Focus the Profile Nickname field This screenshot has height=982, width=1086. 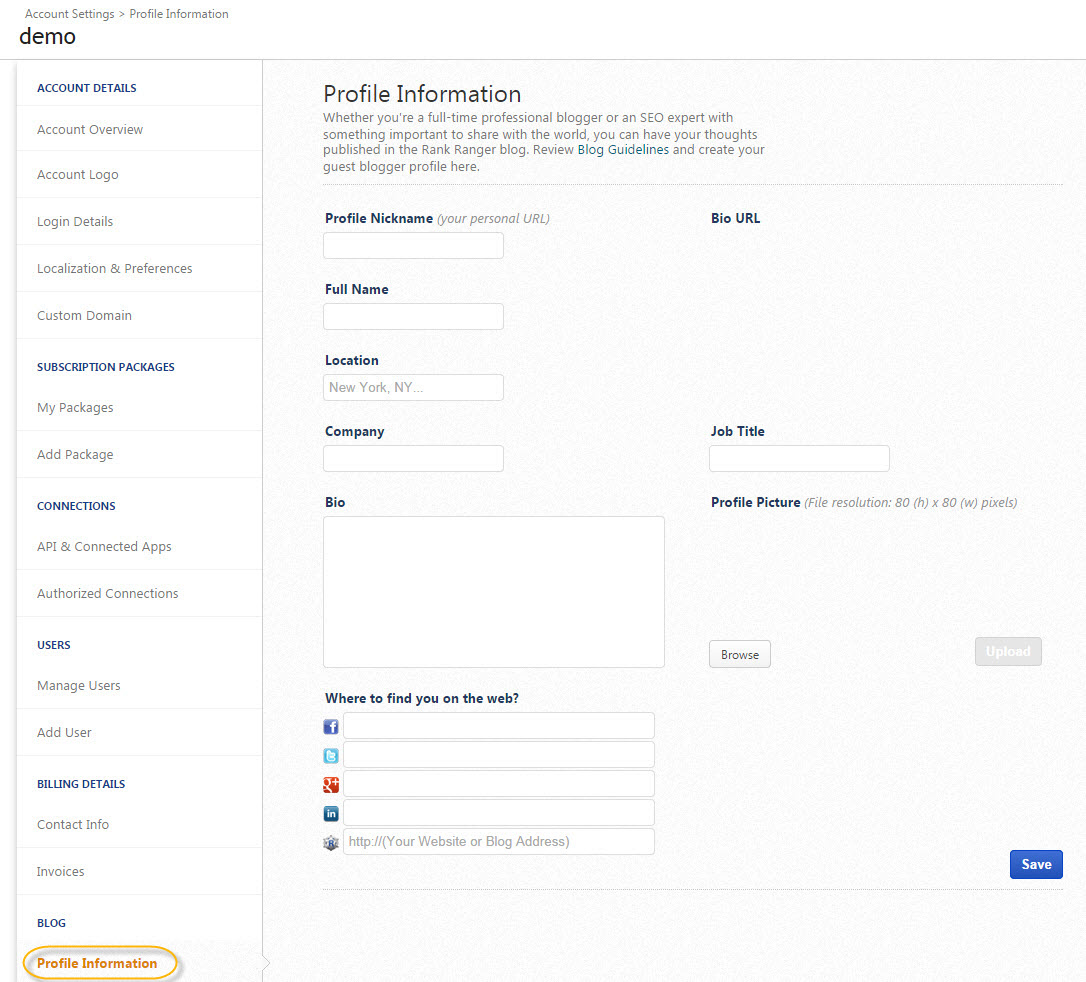pos(413,246)
